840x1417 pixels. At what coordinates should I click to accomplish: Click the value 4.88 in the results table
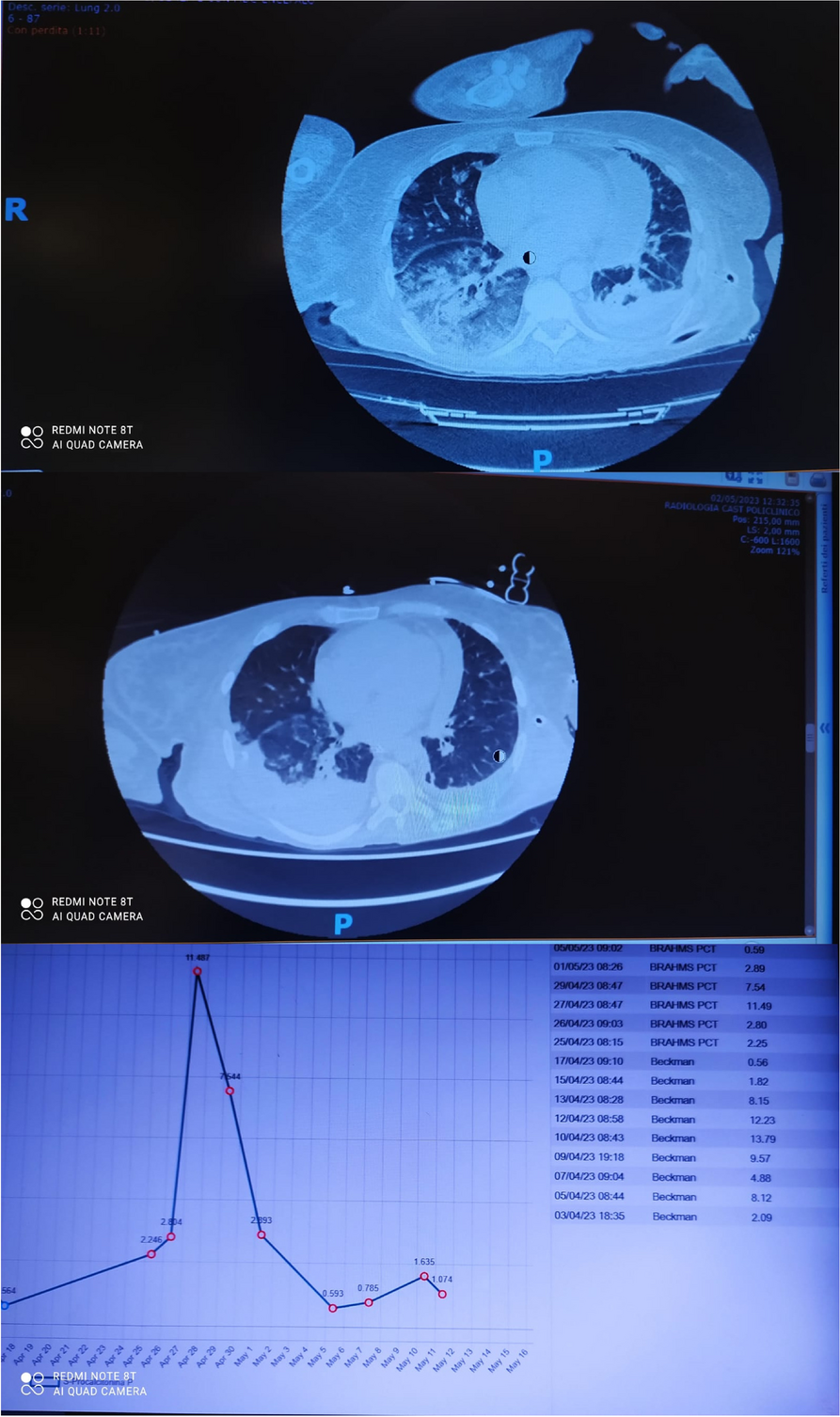760,1177
